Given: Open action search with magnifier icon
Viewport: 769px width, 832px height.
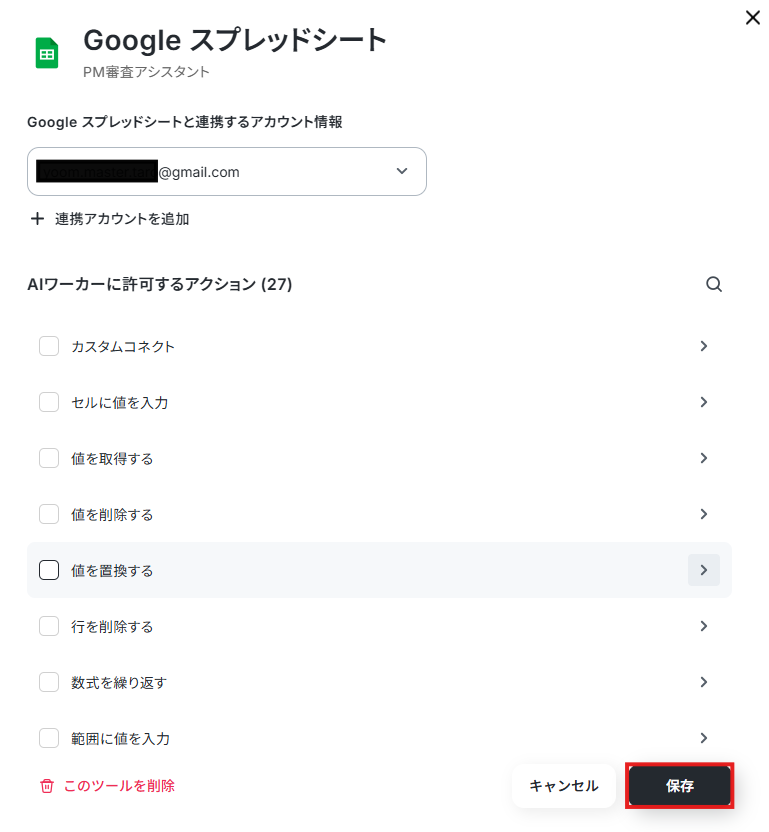Looking at the screenshot, I should 714,284.
